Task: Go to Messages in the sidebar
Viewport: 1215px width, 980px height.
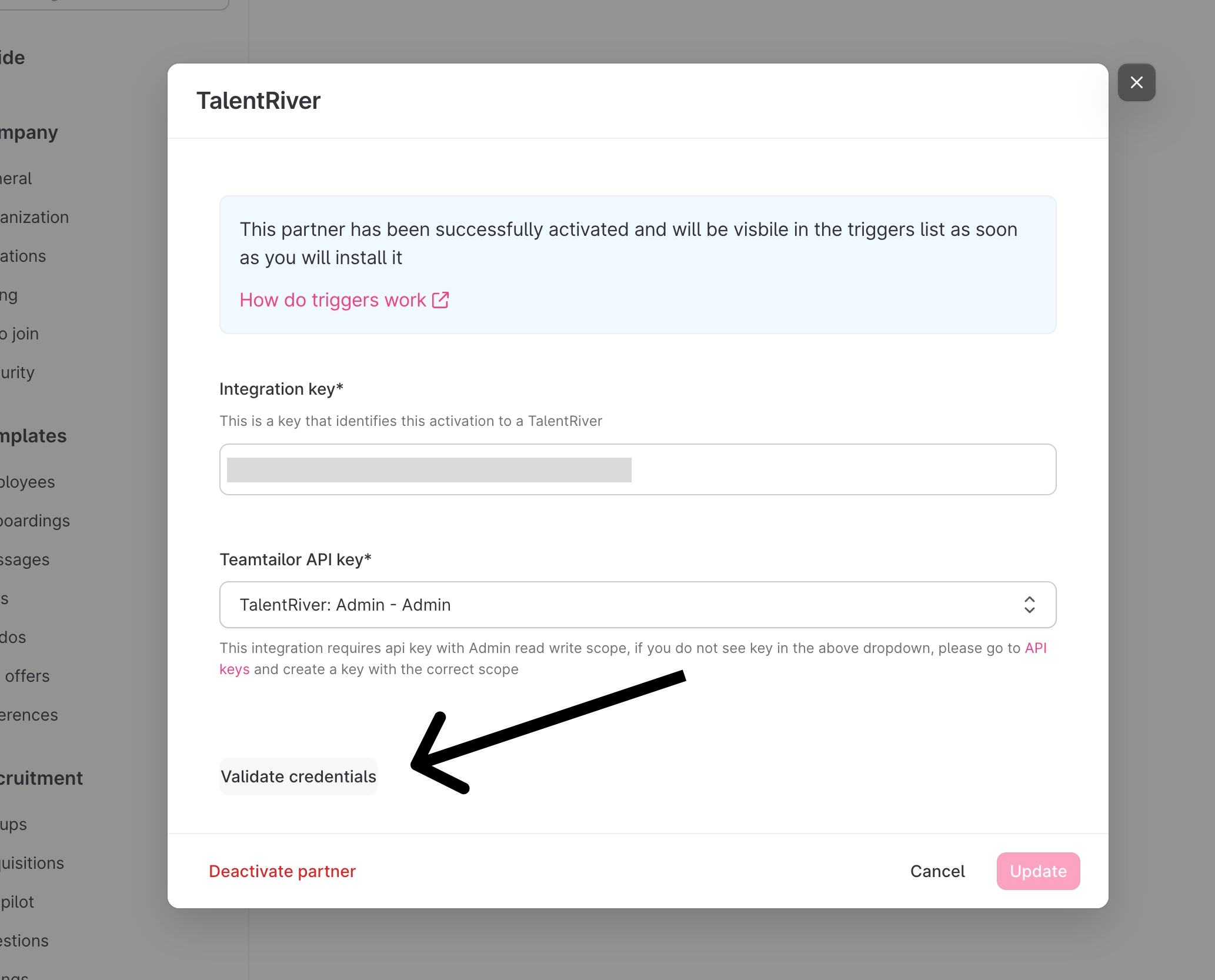Action: [x=25, y=559]
